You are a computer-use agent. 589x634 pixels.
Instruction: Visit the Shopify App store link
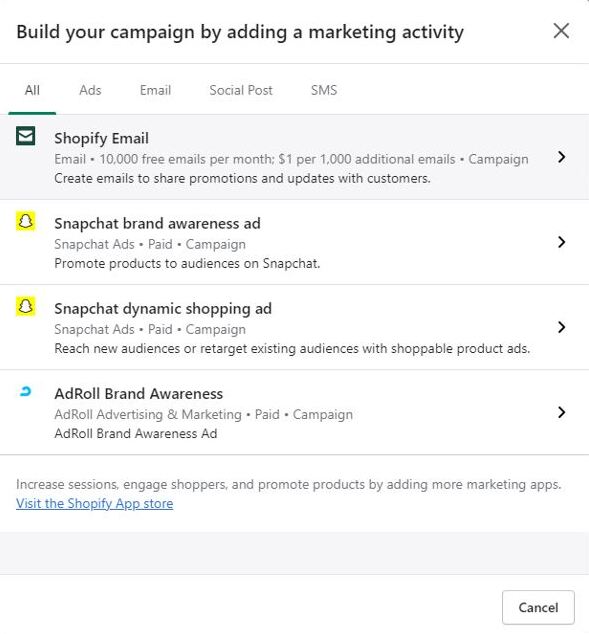pyautogui.click(x=95, y=503)
